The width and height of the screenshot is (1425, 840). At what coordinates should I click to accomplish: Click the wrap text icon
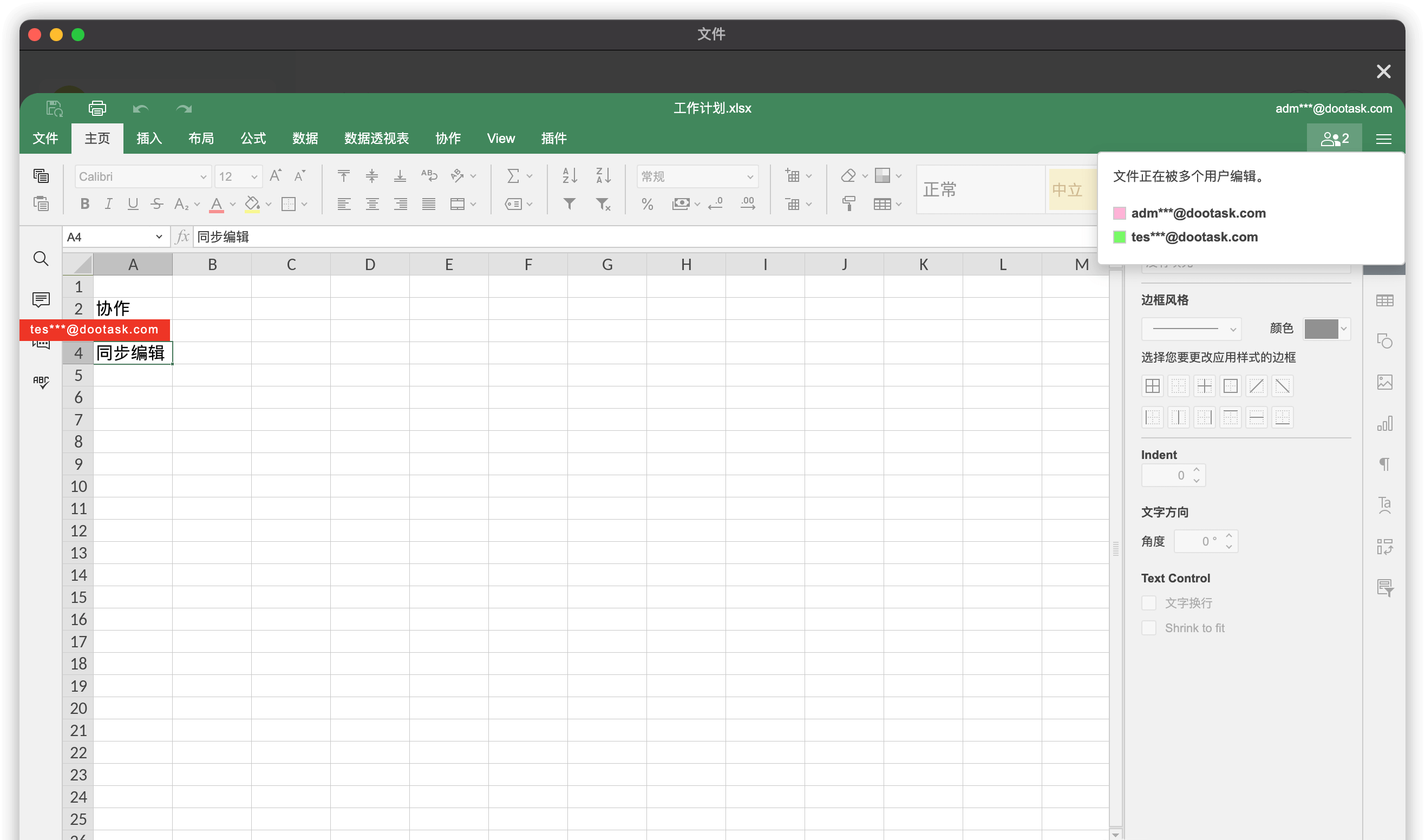coord(429,176)
